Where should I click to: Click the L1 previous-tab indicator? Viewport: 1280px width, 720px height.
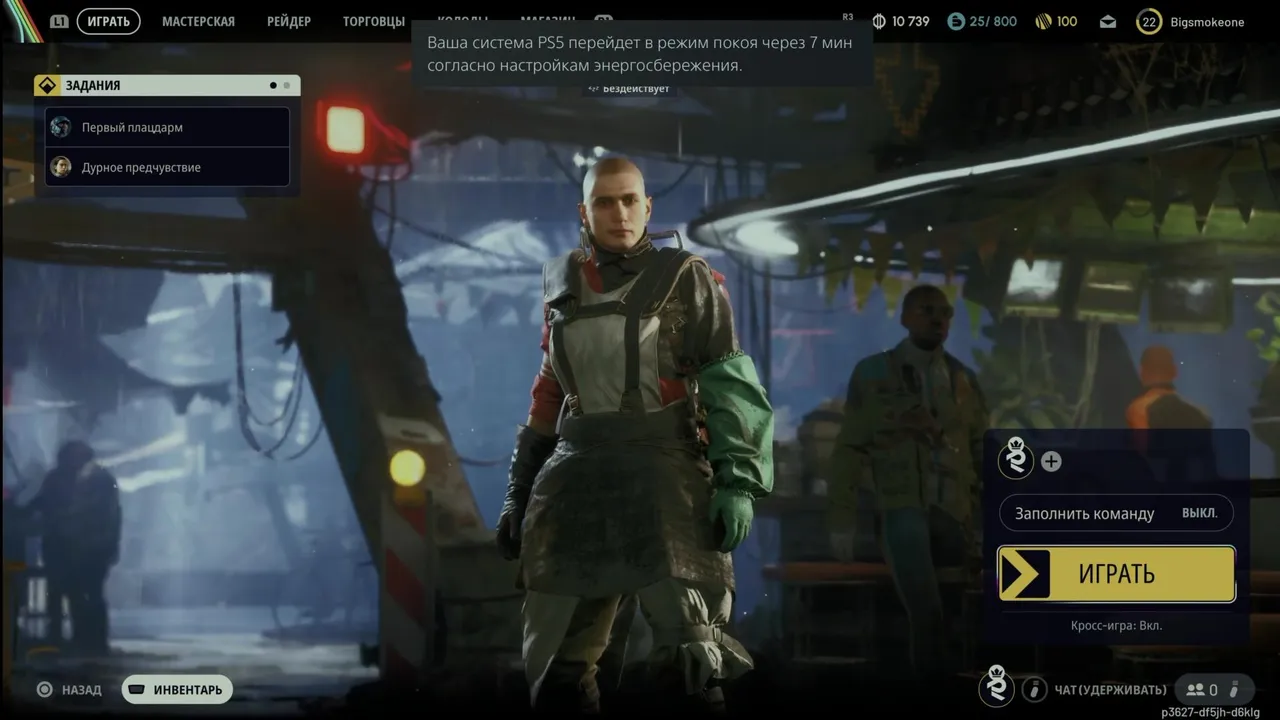pyautogui.click(x=59, y=21)
